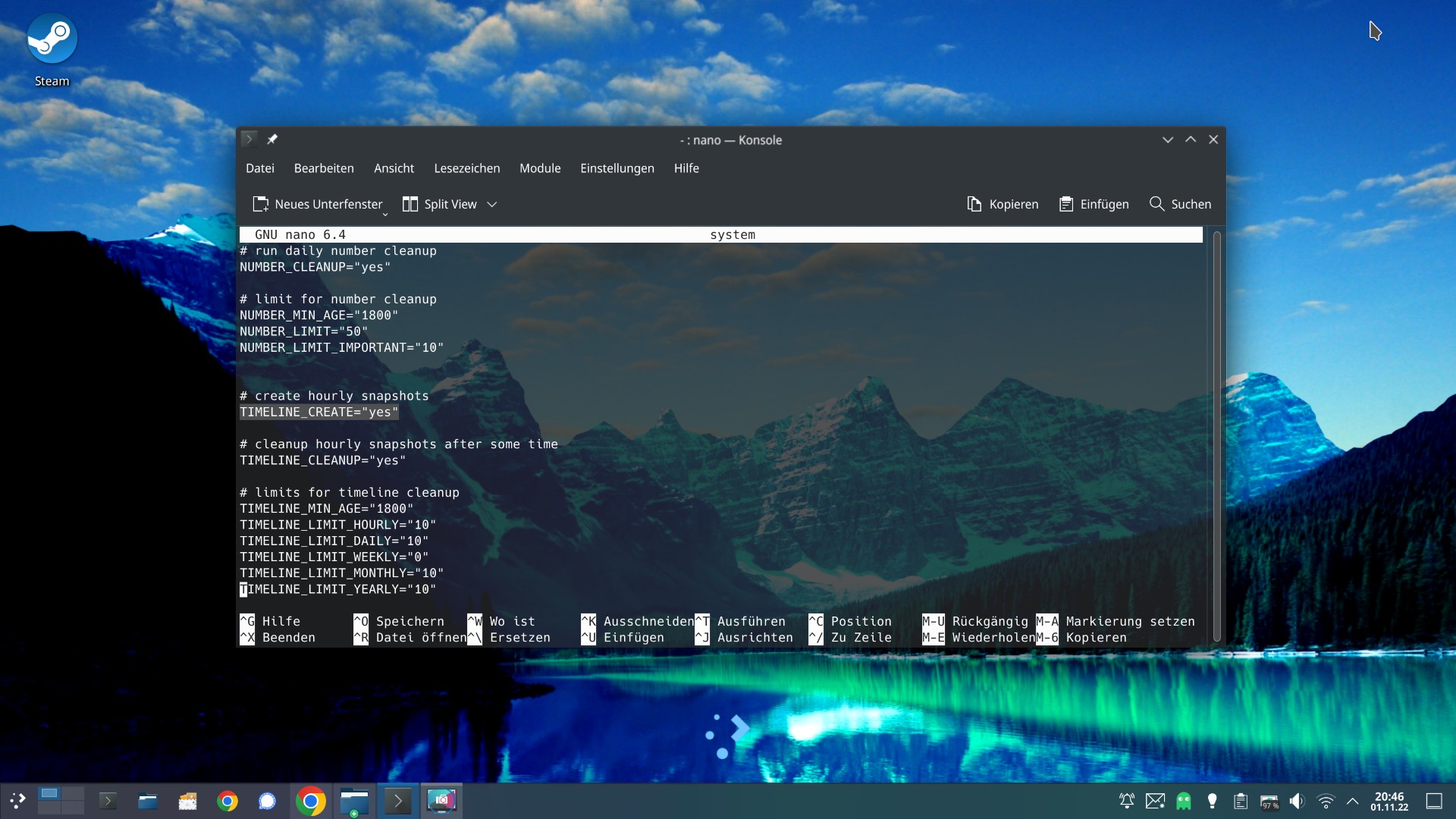Select the Suchen magnifier icon
This screenshot has width=1456, height=819.
click(1157, 204)
